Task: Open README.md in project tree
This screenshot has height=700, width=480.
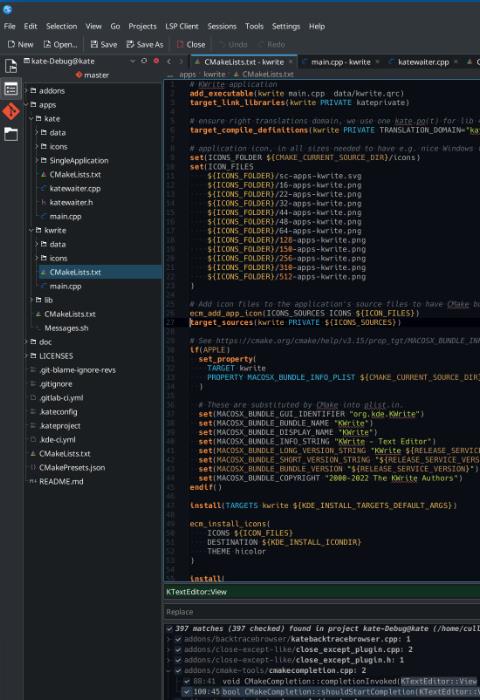Action: 61,481
